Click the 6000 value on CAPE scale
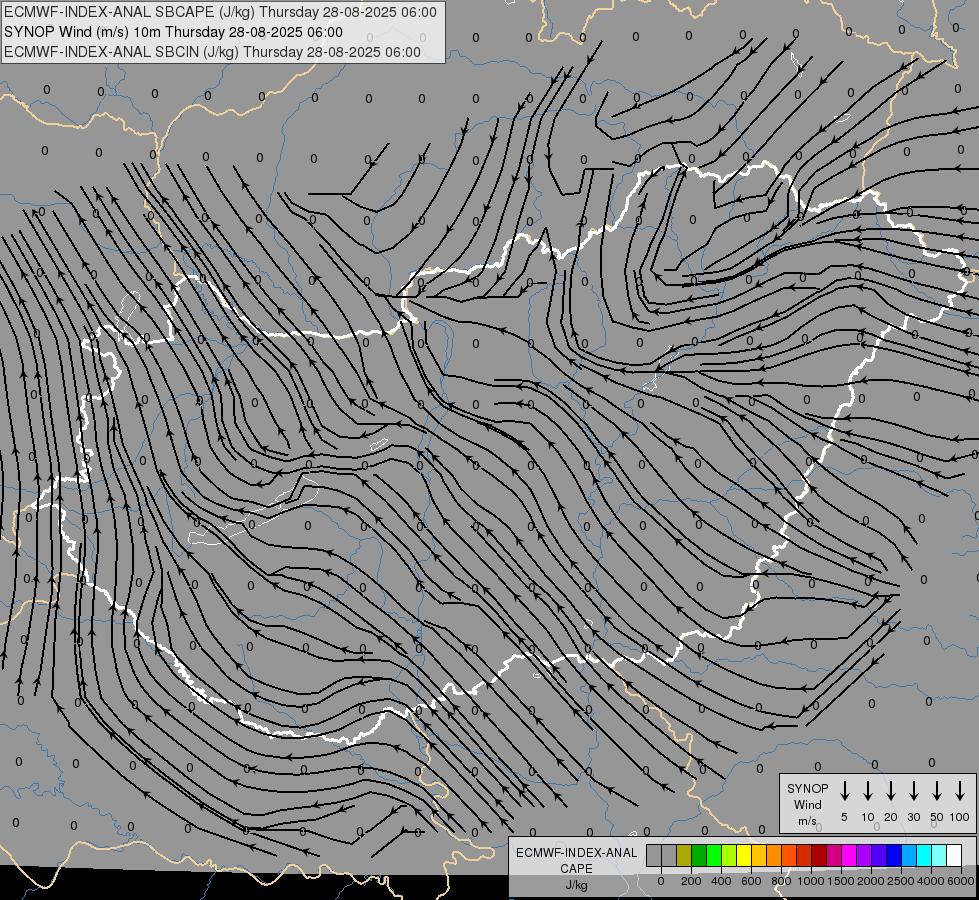 [961, 881]
